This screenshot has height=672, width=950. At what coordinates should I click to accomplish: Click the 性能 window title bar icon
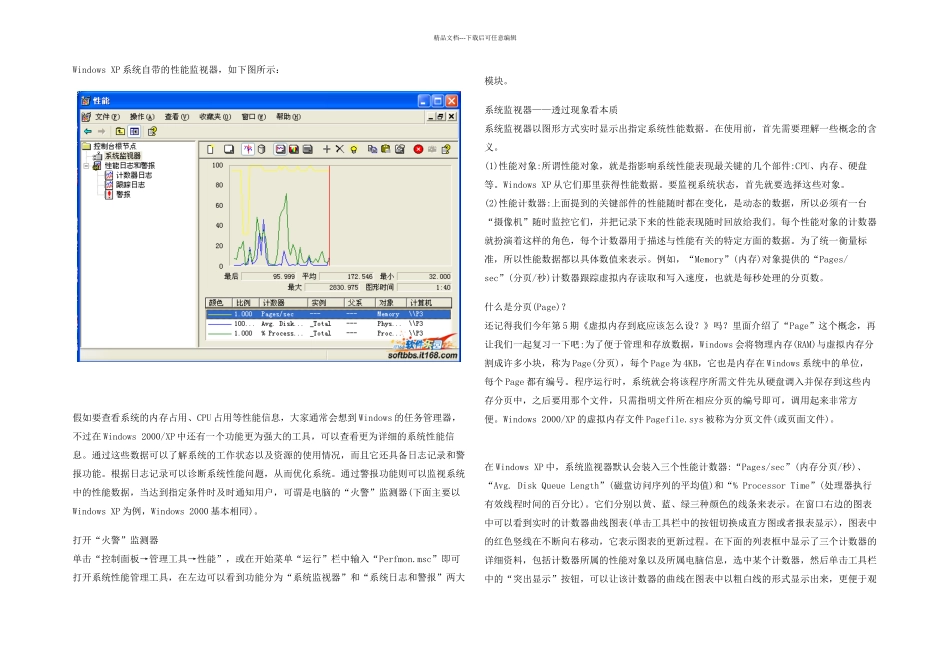(85, 101)
